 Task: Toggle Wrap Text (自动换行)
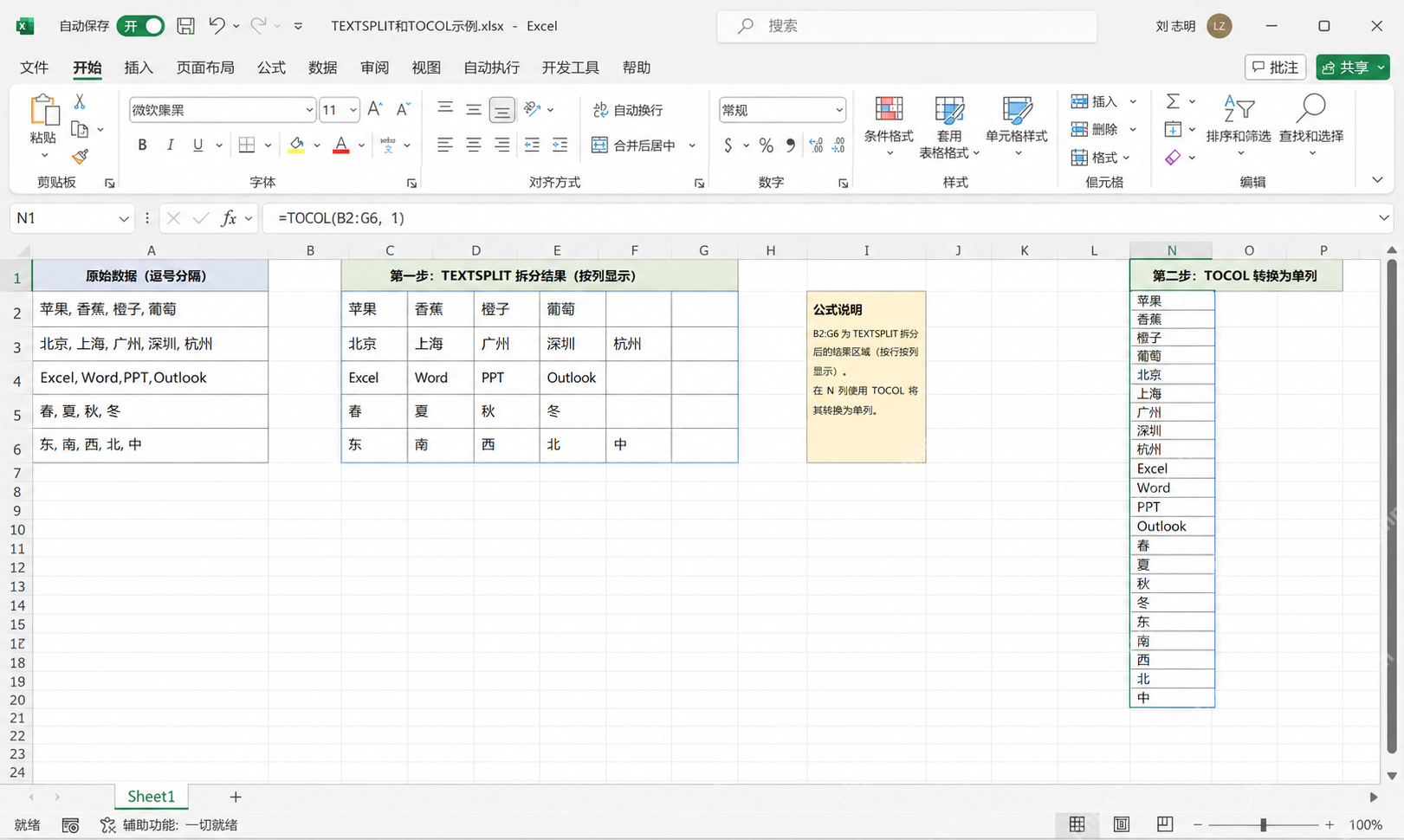pyautogui.click(x=628, y=110)
